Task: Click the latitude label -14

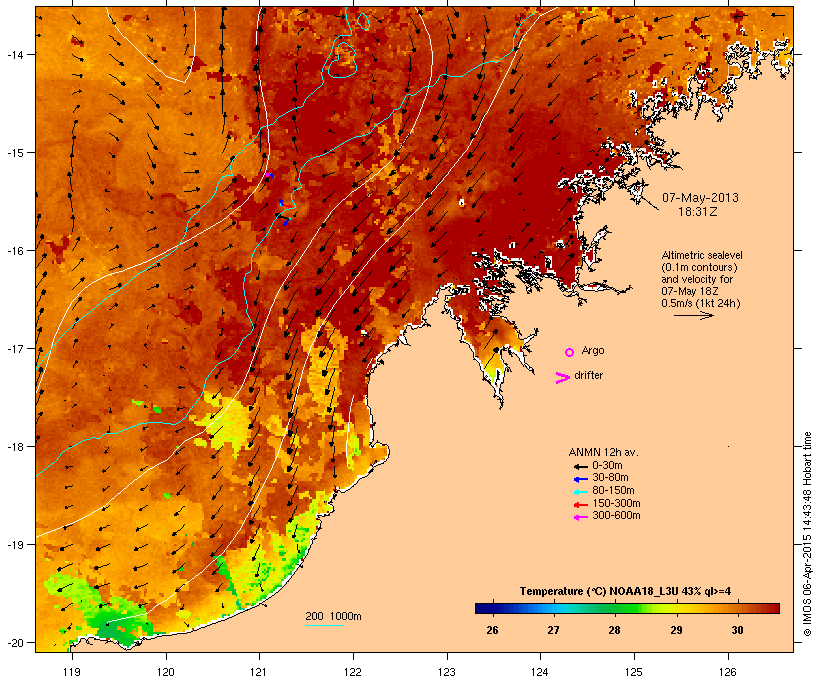Action: (14, 54)
